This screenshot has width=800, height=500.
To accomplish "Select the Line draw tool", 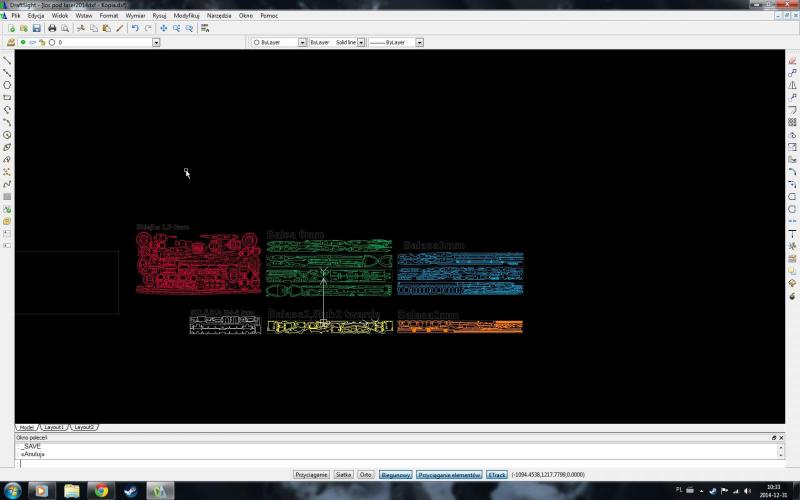I will click(7, 60).
